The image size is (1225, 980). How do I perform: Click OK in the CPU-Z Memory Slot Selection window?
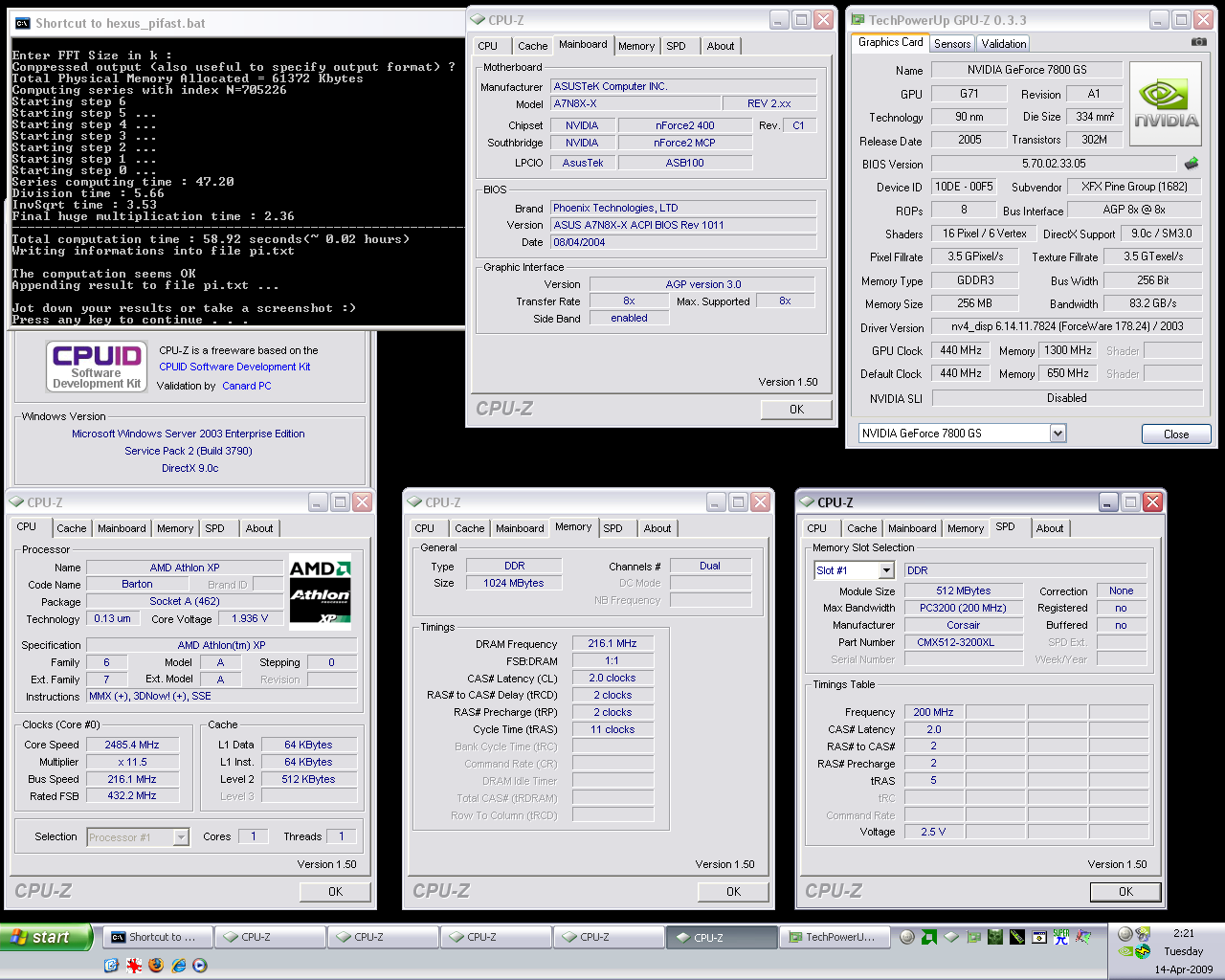pos(1125,891)
